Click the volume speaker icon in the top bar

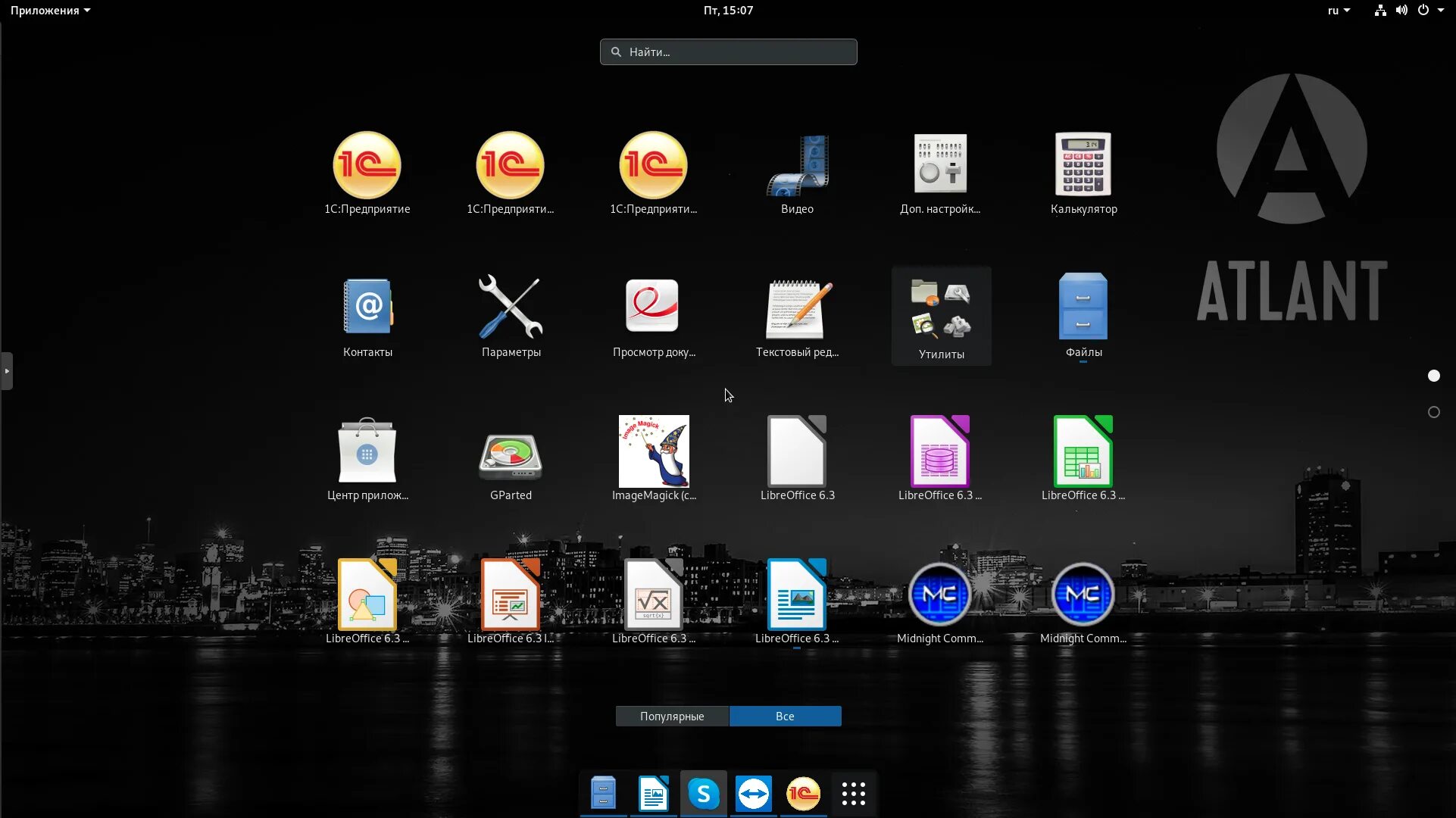coord(1401,11)
